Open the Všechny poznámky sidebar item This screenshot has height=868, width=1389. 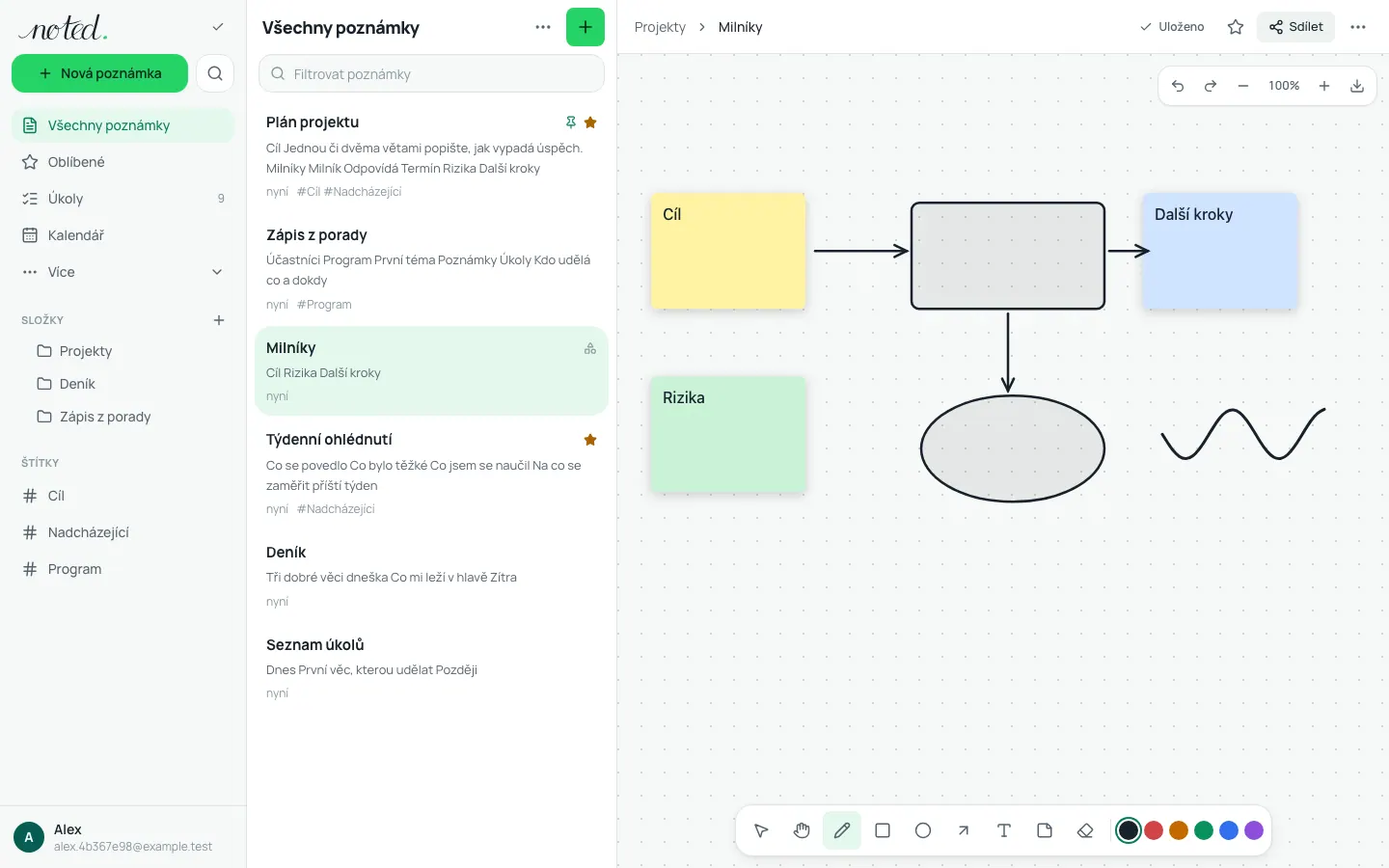123,125
